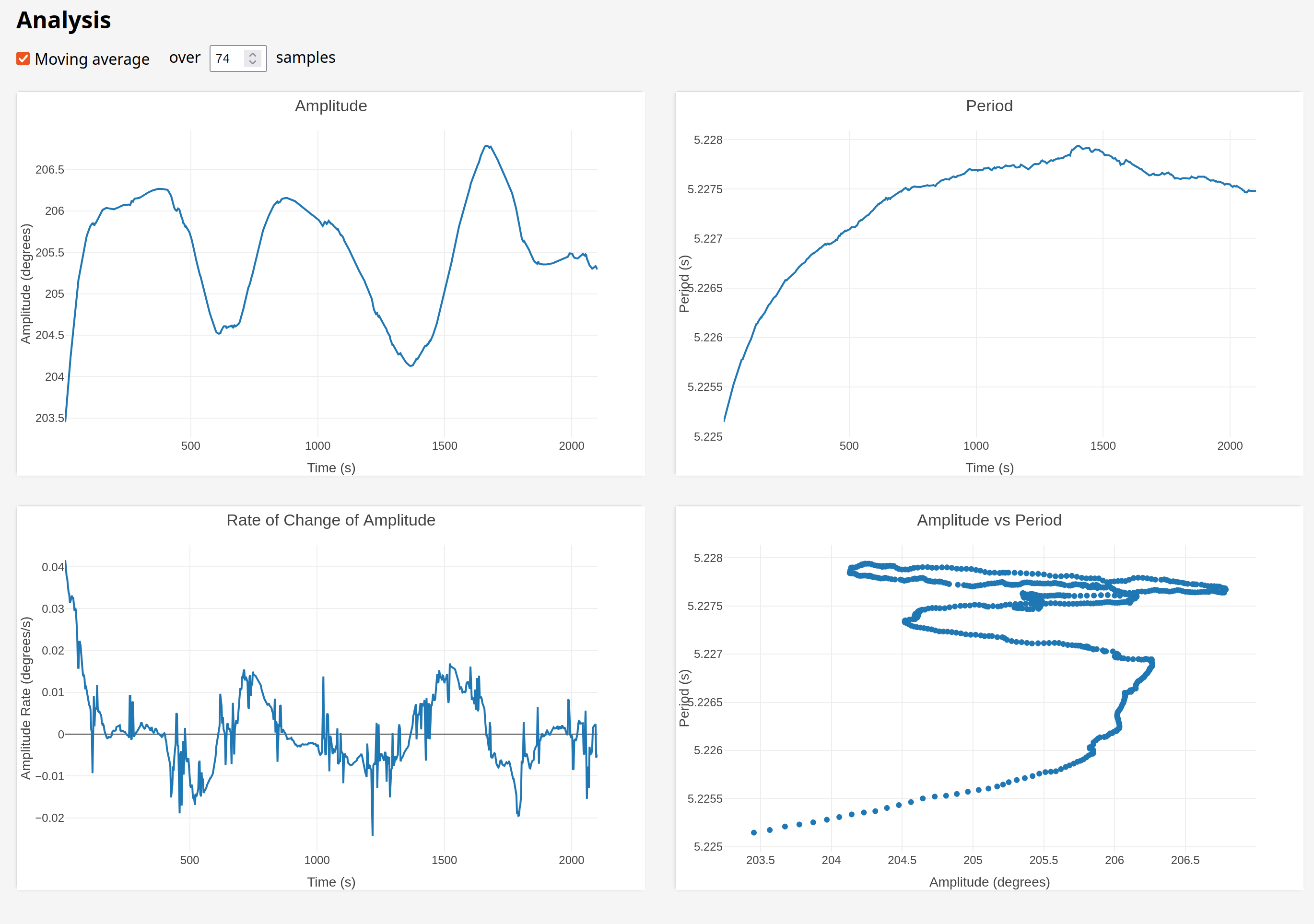Click 'Amplitude Rate (degrees/s)' y-axis label
This screenshot has height=924, width=1314.
click(26, 698)
